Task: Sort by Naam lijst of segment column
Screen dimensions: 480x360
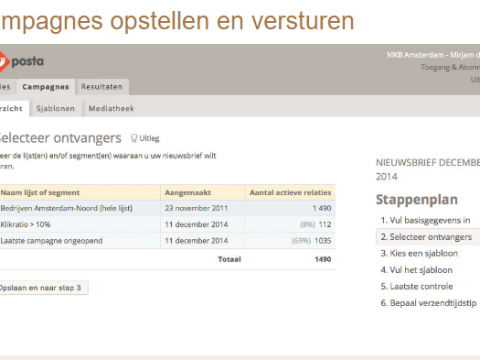Action: point(40,193)
